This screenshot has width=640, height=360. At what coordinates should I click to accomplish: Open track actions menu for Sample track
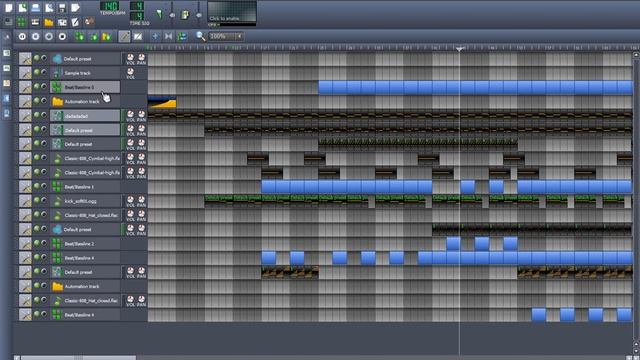(25, 73)
